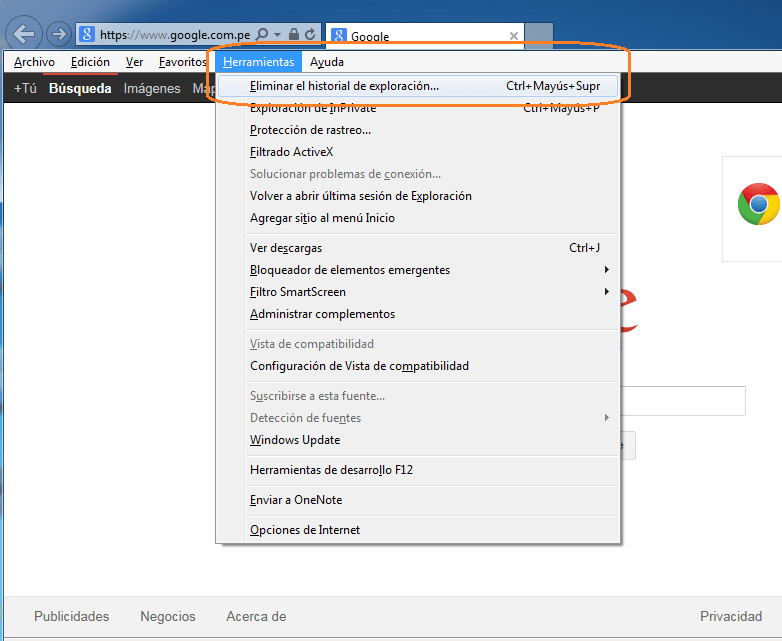Click the search magnifier icon in address bar
Screen dimensions: 782x641
click(x=263, y=35)
